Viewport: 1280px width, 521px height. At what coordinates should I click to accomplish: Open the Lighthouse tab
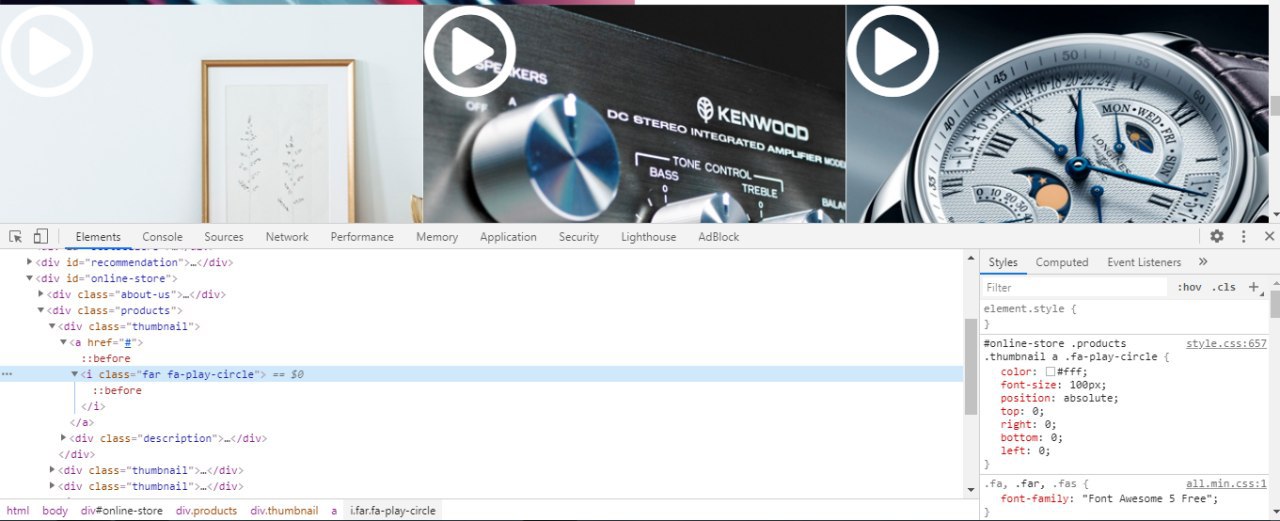[648, 237]
